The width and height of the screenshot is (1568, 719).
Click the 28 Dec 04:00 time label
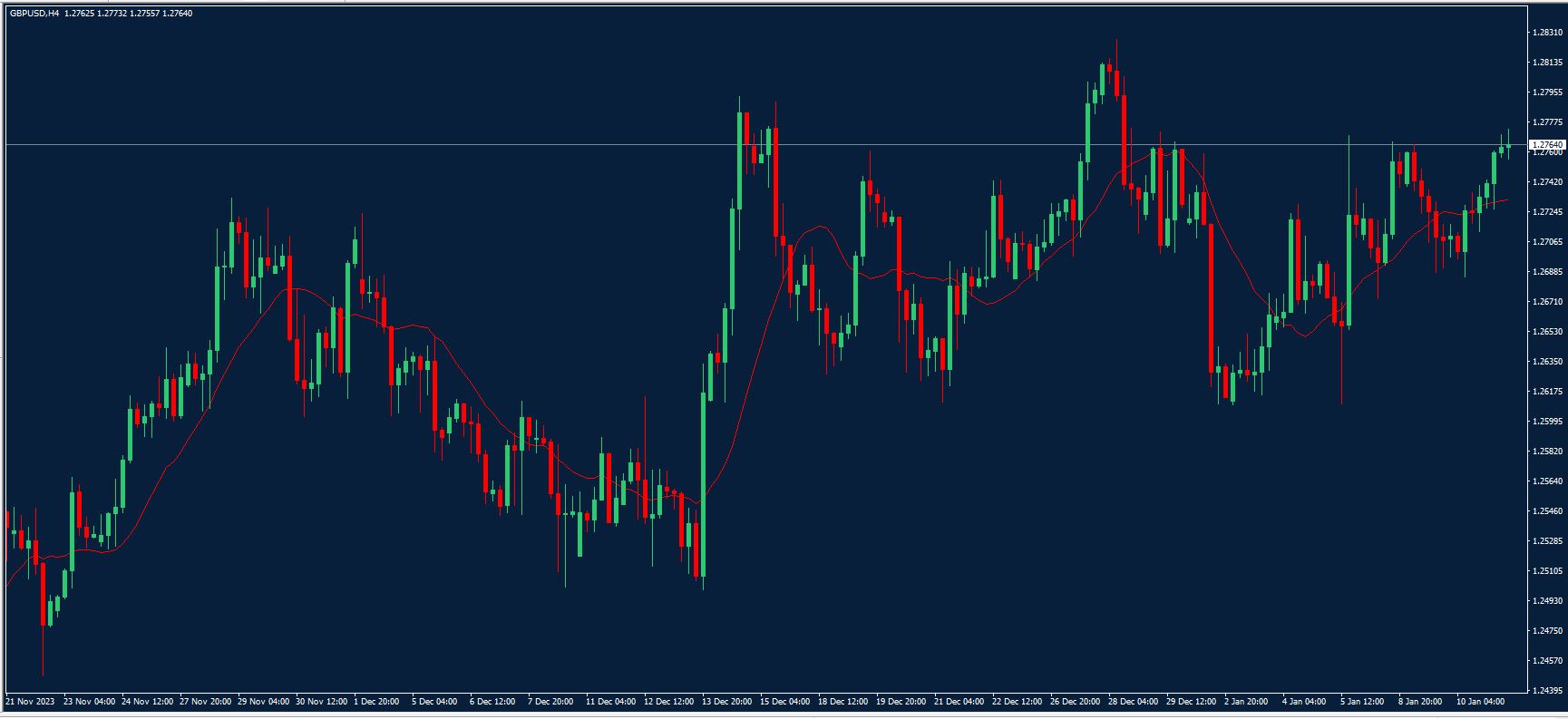coord(1134,702)
